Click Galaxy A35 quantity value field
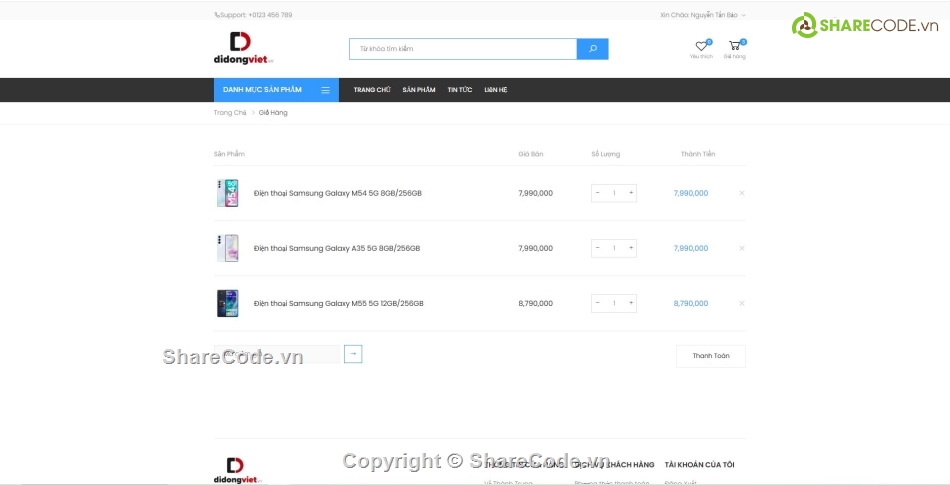950x485 pixels. (x=614, y=248)
